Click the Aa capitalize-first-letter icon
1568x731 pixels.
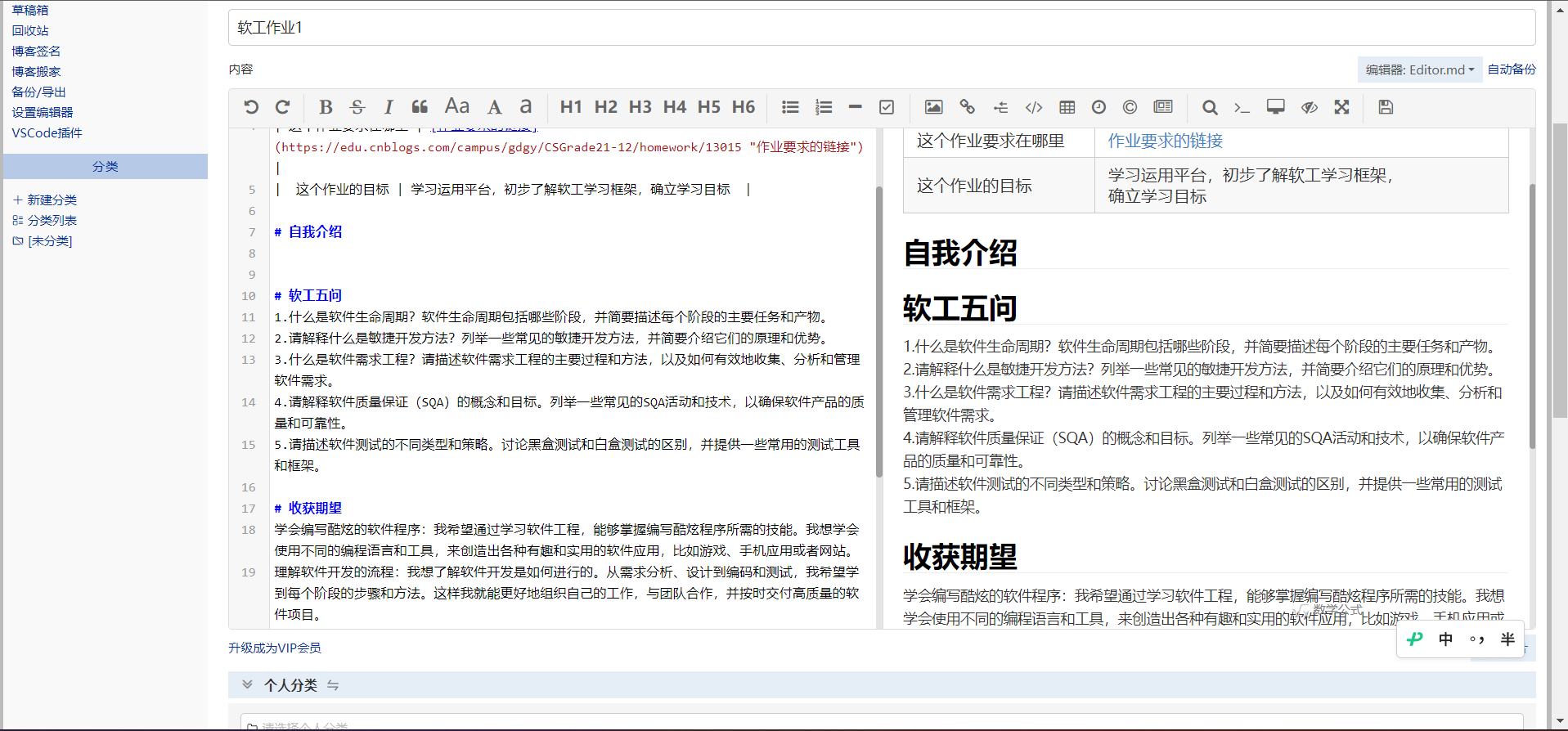457,106
